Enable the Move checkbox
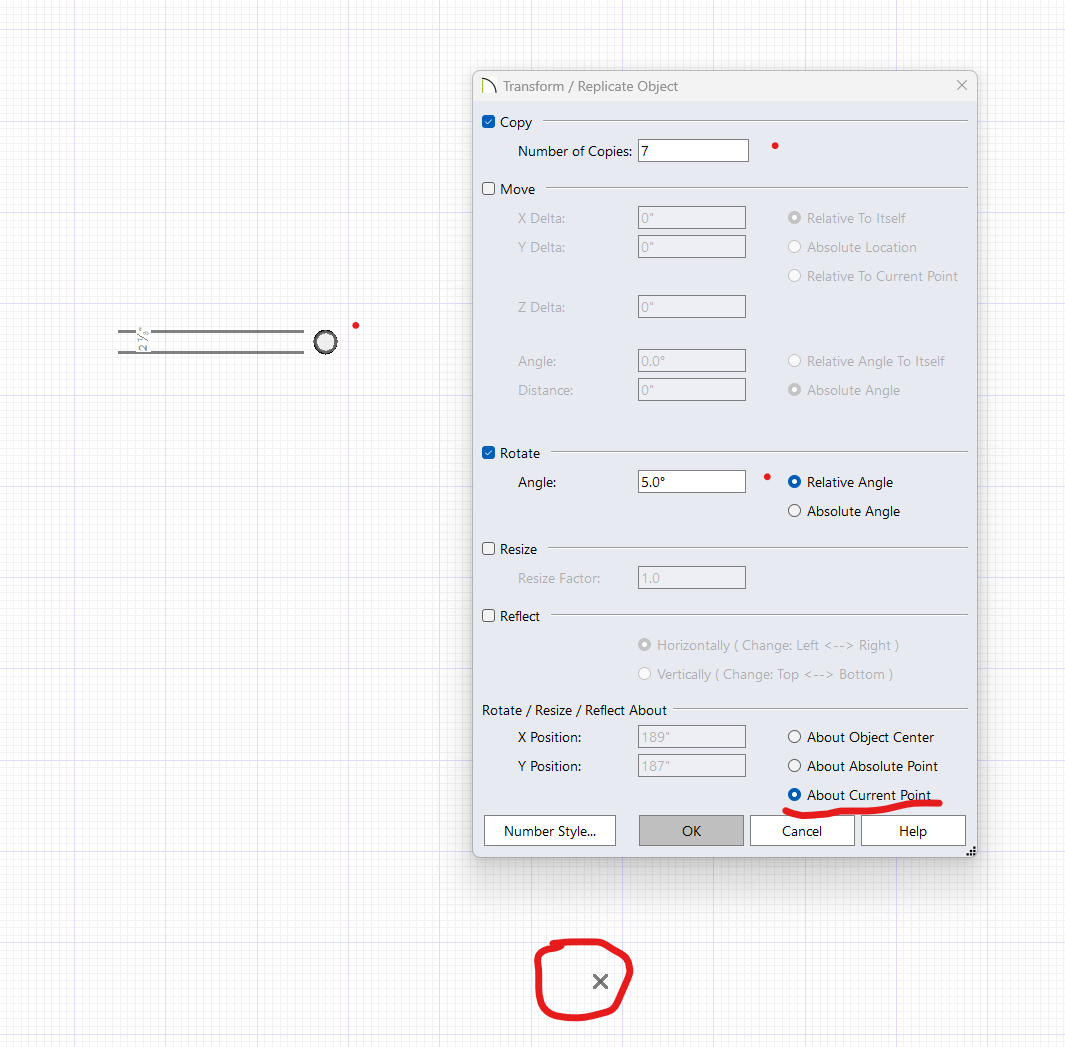1065x1047 pixels. [x=489, y=189]
